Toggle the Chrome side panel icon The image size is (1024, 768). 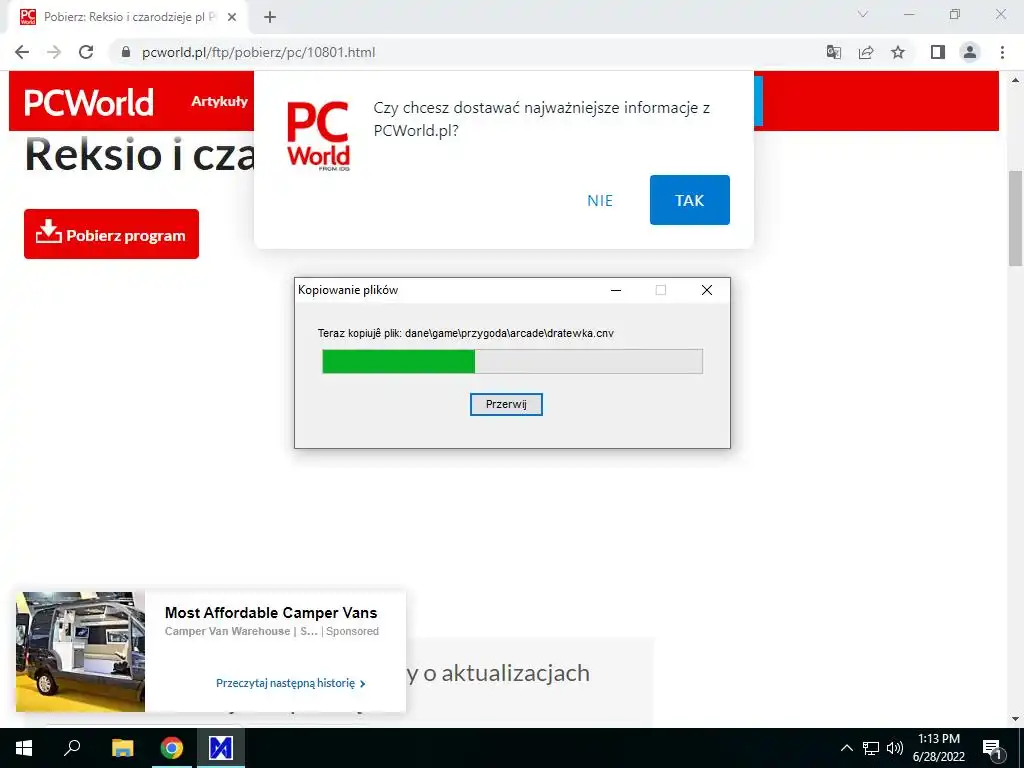[938, 52]
